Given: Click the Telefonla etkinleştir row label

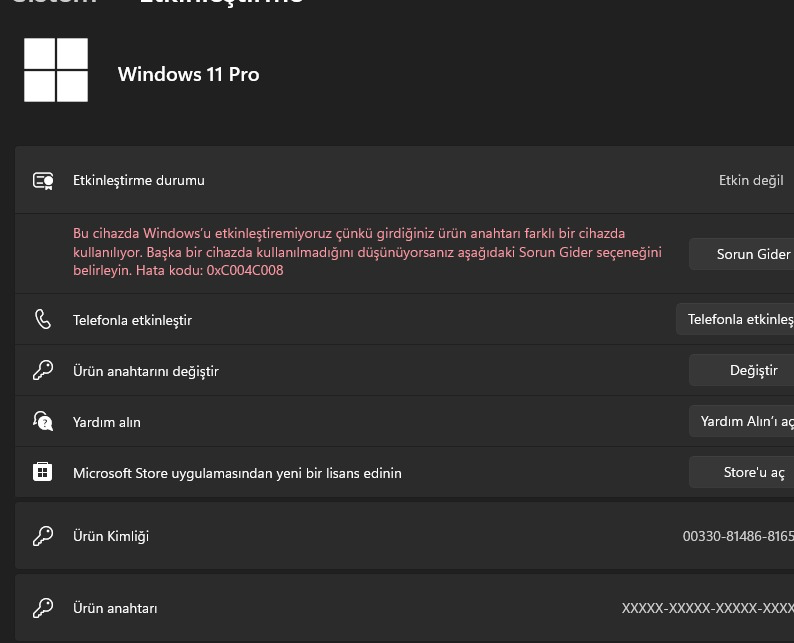Looking at the screenshot, I should pyautogui.click(x=132, y=320).
